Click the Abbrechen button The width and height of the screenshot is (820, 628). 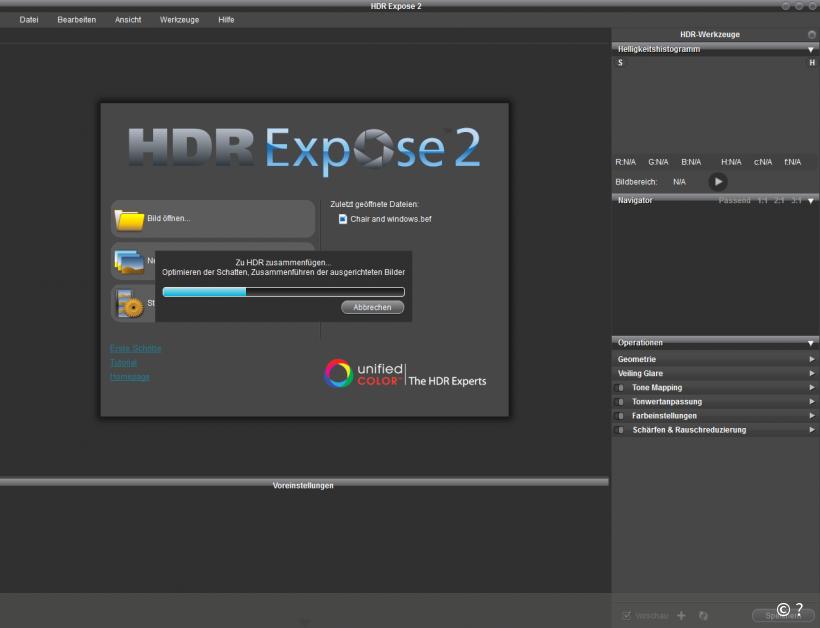372,307
